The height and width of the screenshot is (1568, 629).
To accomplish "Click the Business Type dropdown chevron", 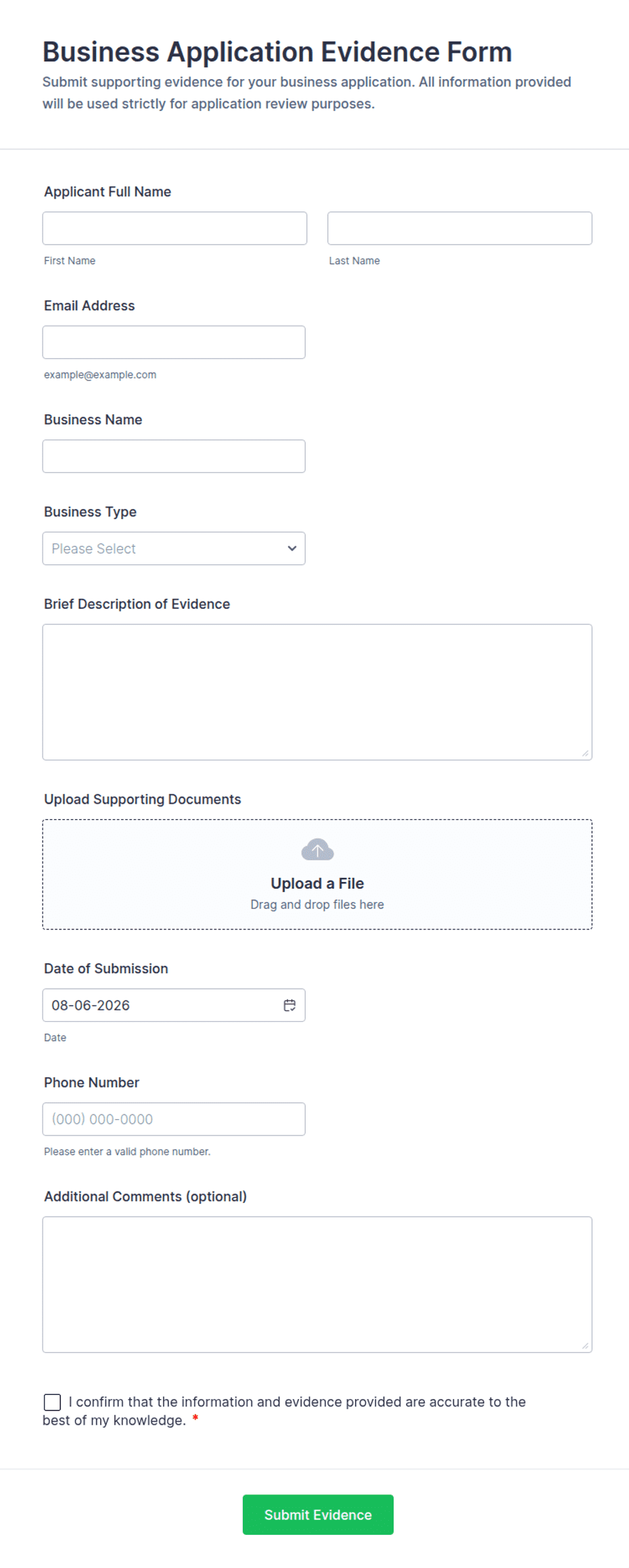I will (292, 548).
